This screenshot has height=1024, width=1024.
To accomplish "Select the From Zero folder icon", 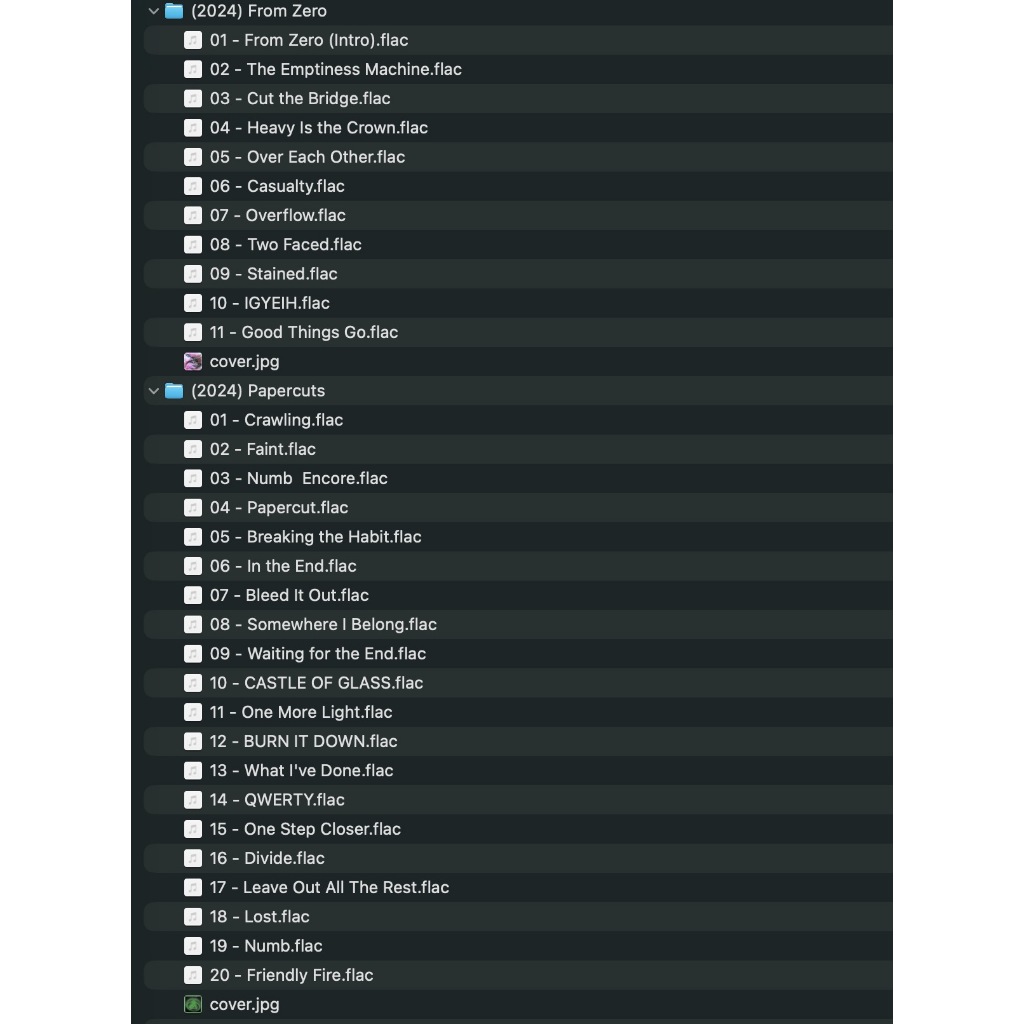I will coord(174,11).
